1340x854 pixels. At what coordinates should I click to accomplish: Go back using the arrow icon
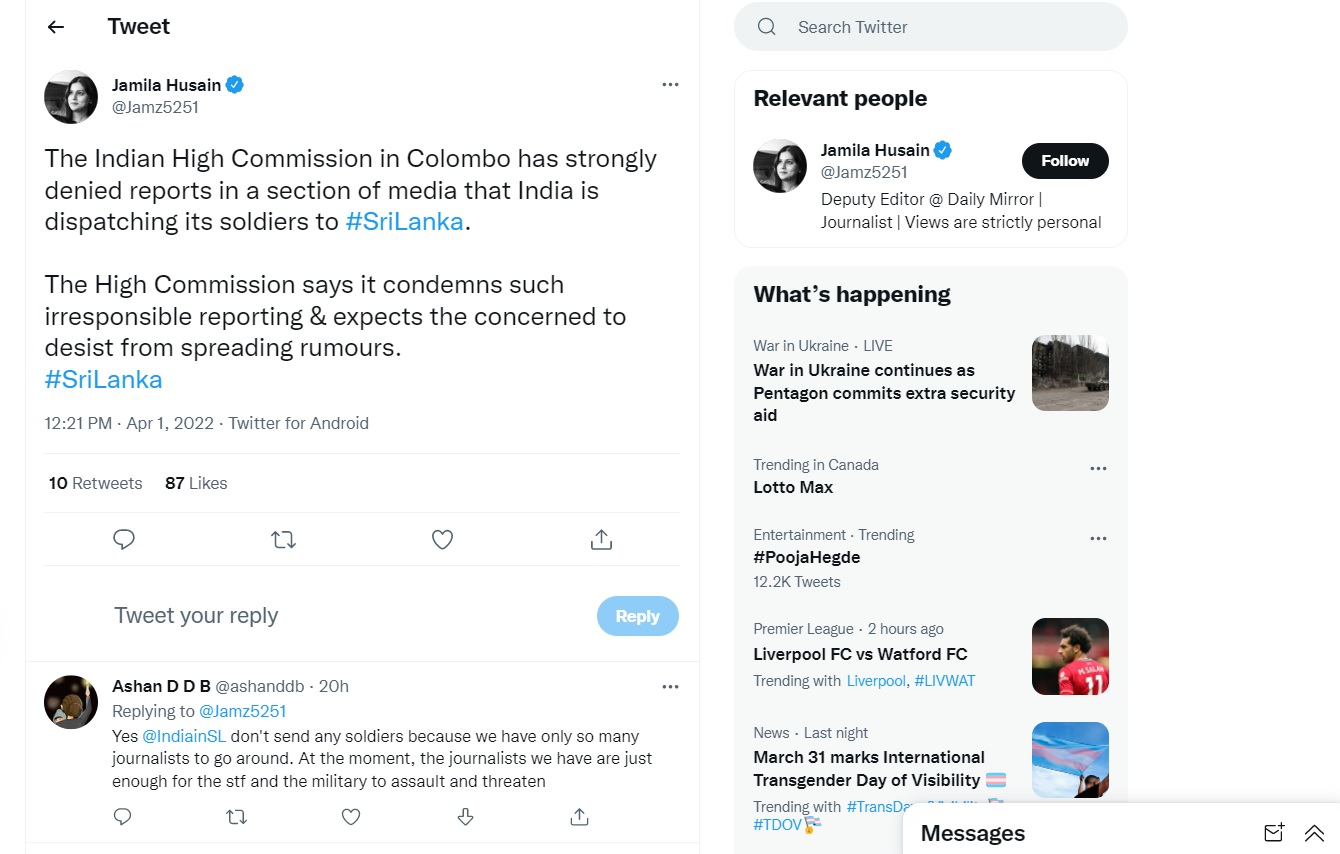pos(56,27)
